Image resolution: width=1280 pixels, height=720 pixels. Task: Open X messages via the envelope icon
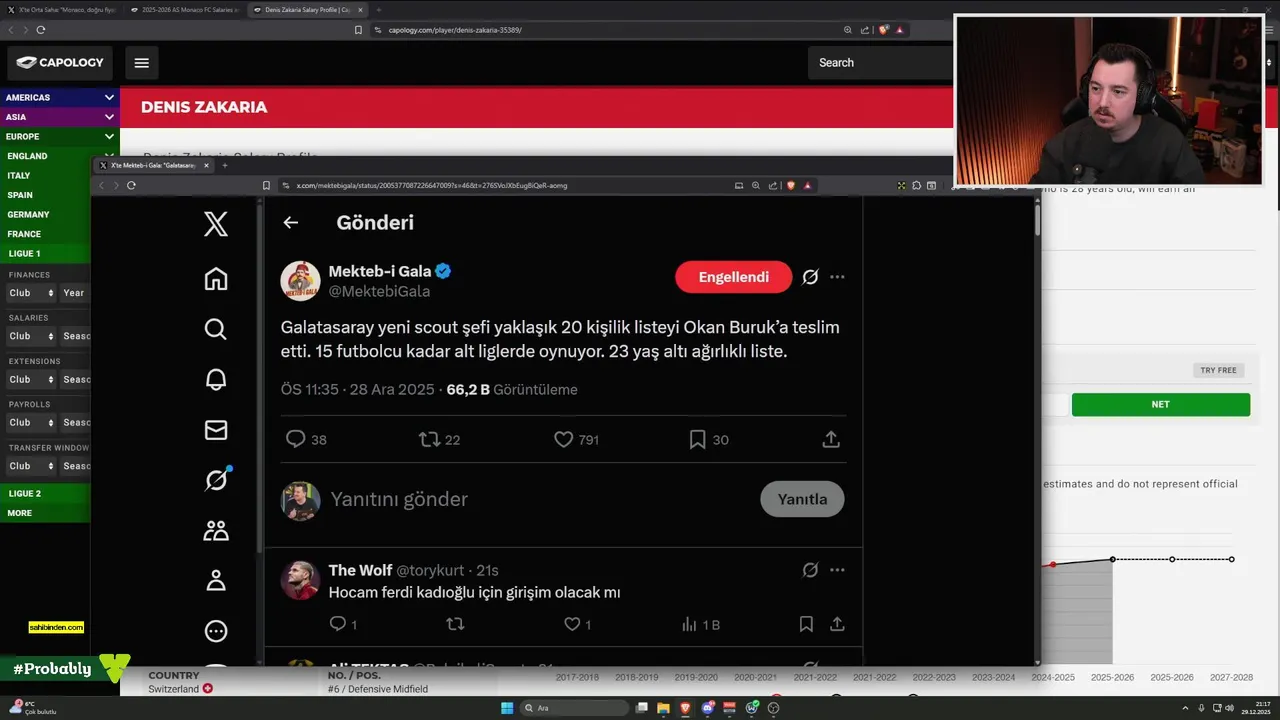[216, 430]
